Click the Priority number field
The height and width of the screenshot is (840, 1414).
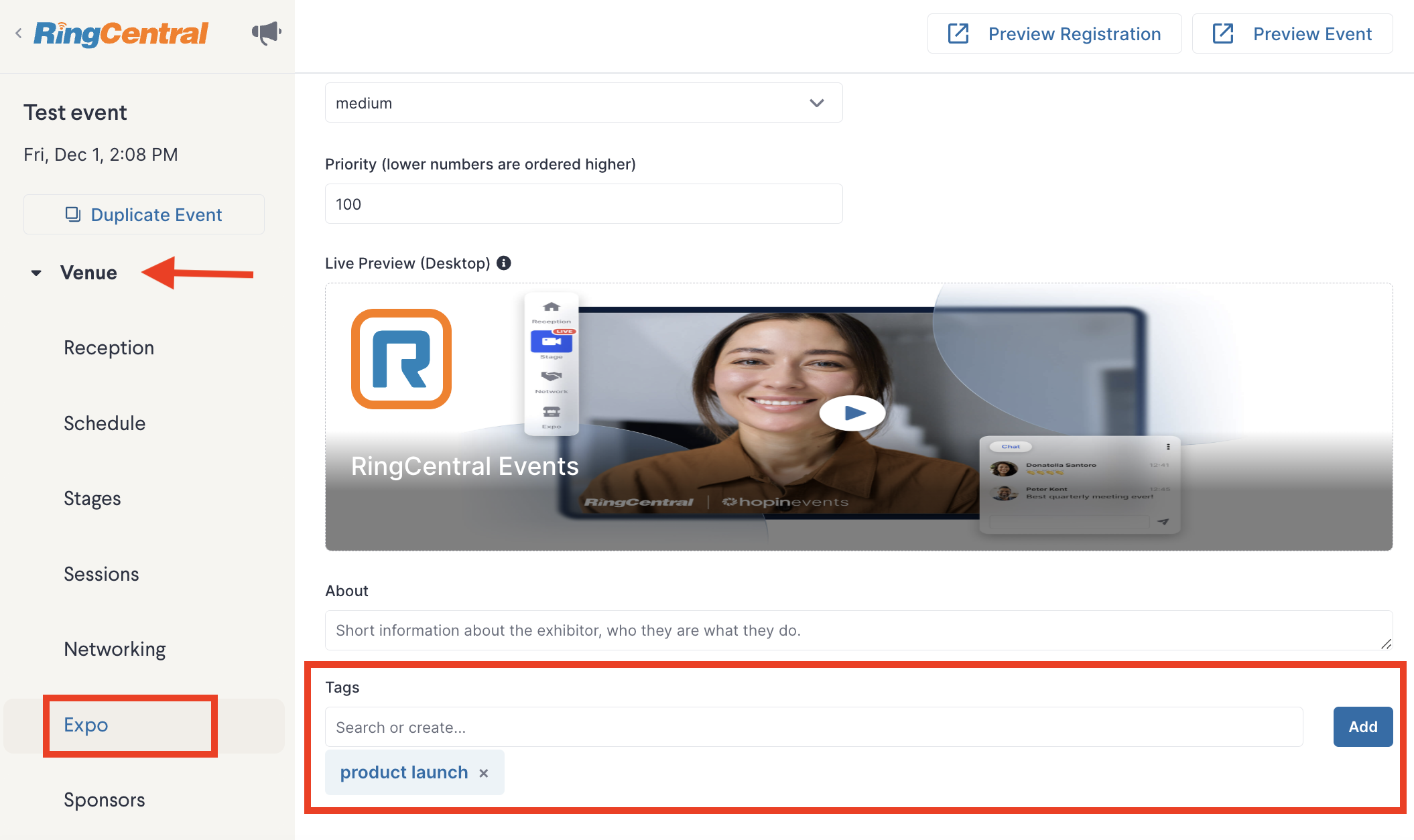click(584, 204)
